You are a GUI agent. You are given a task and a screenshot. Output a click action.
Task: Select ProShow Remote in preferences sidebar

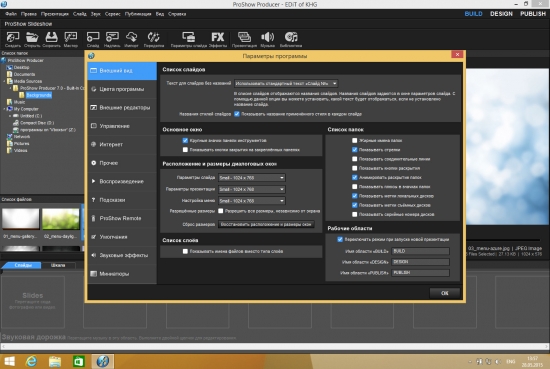121,218
